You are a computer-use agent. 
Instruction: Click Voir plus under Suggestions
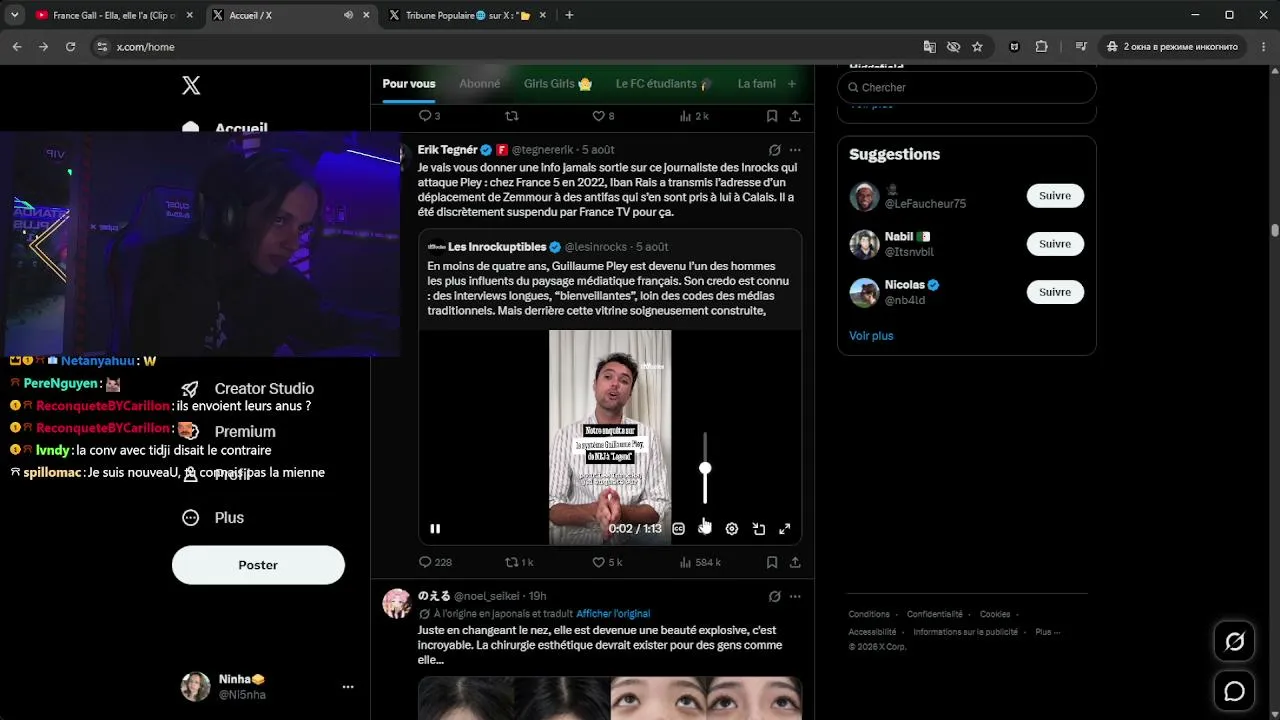[x=871, y=336]
